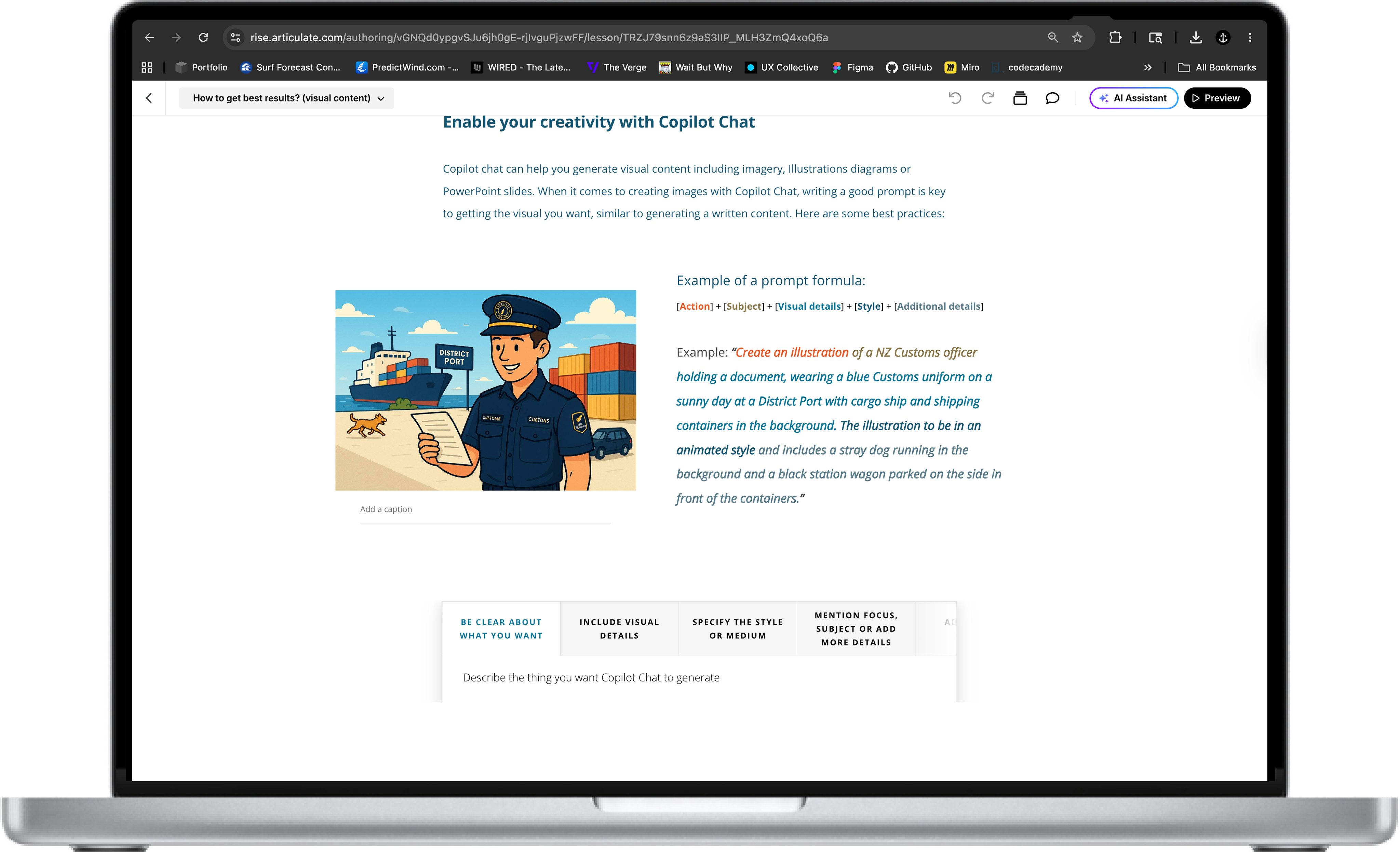
Task: Open the codecademy bookmark
Action: tap(1027, 68)
